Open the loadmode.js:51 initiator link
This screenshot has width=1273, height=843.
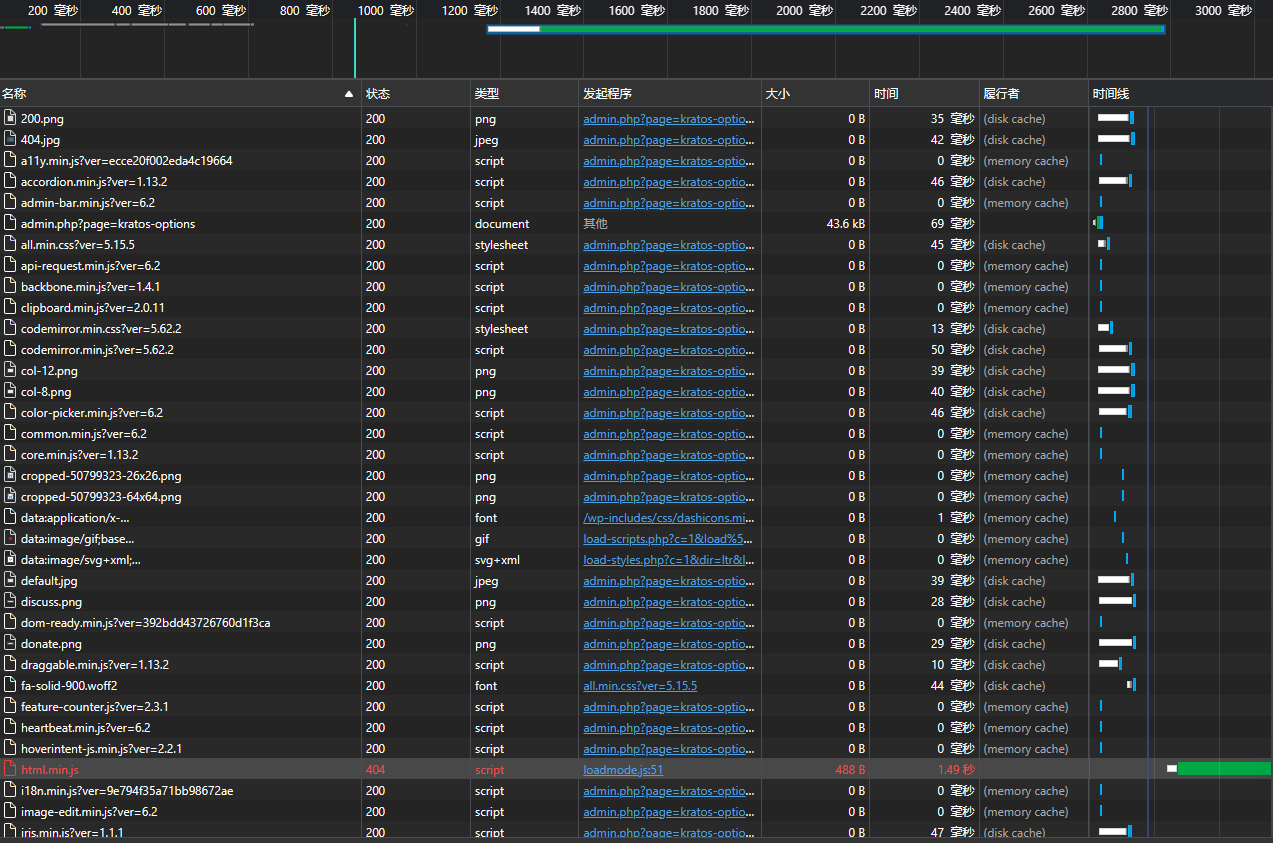(x=622, y=769)
